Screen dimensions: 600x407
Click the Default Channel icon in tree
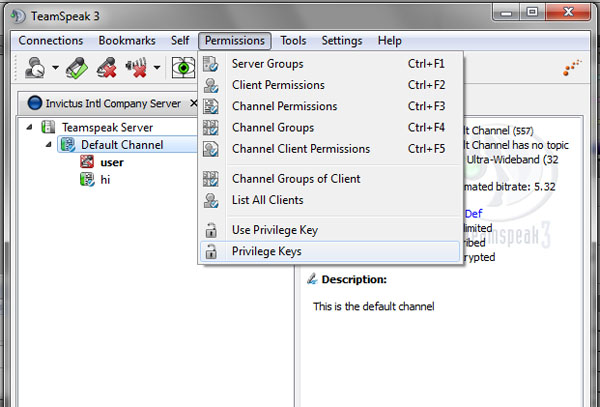[x=68, y=145]
